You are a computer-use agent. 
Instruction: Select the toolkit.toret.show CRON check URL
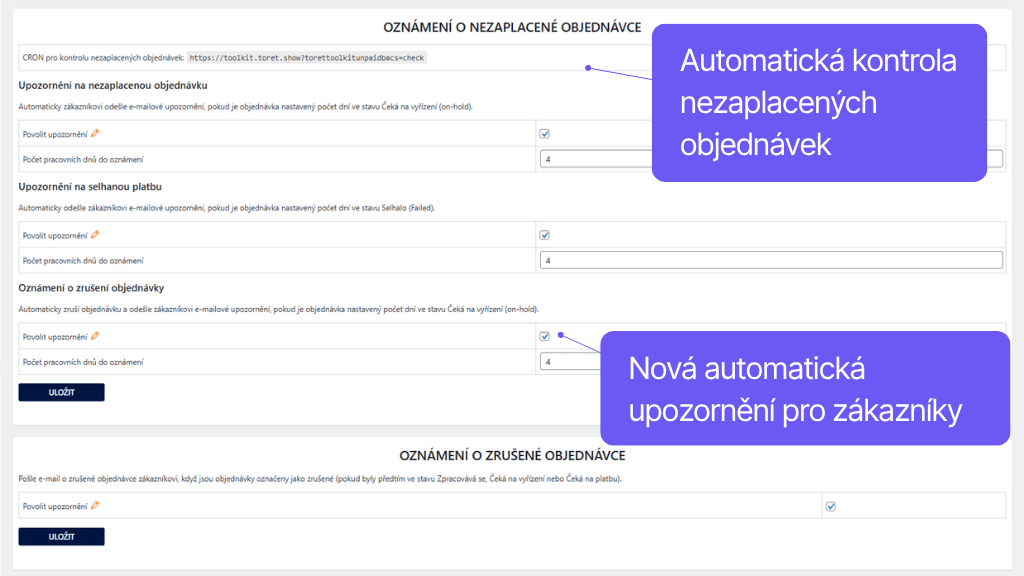coord(306,57)
